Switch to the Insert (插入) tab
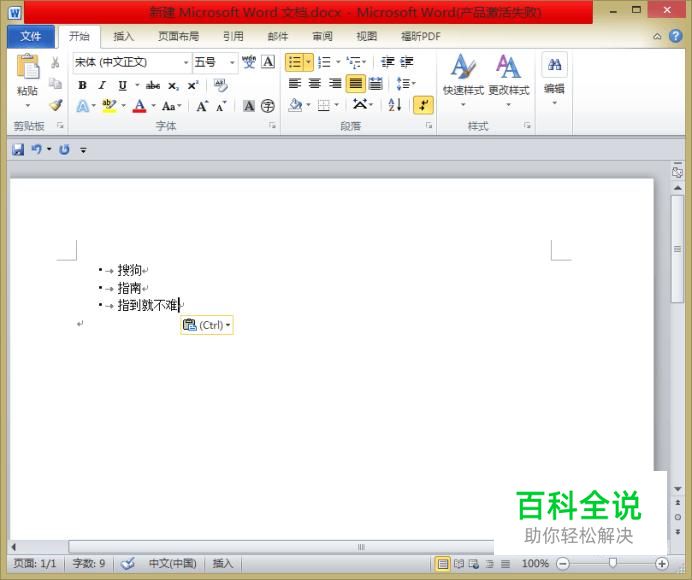 [123, 36]
